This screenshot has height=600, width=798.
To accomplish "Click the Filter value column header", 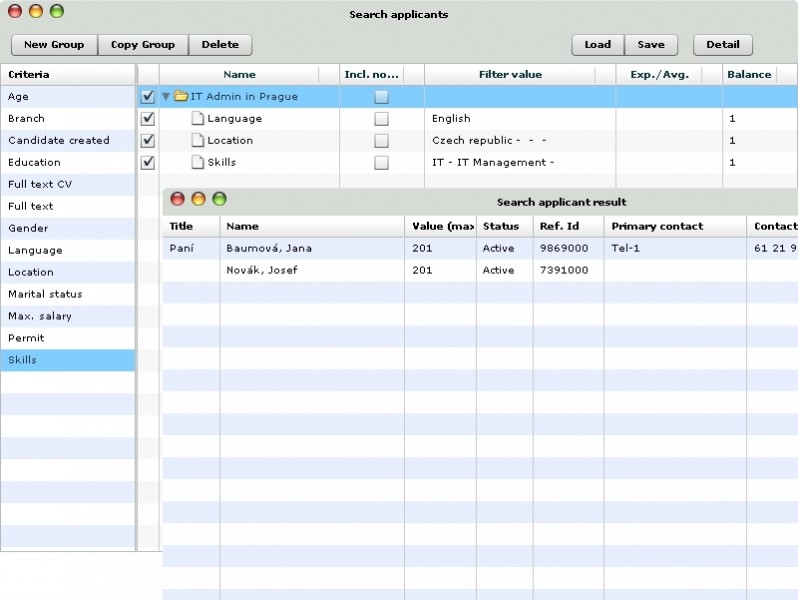I will (x=510, y=75).
